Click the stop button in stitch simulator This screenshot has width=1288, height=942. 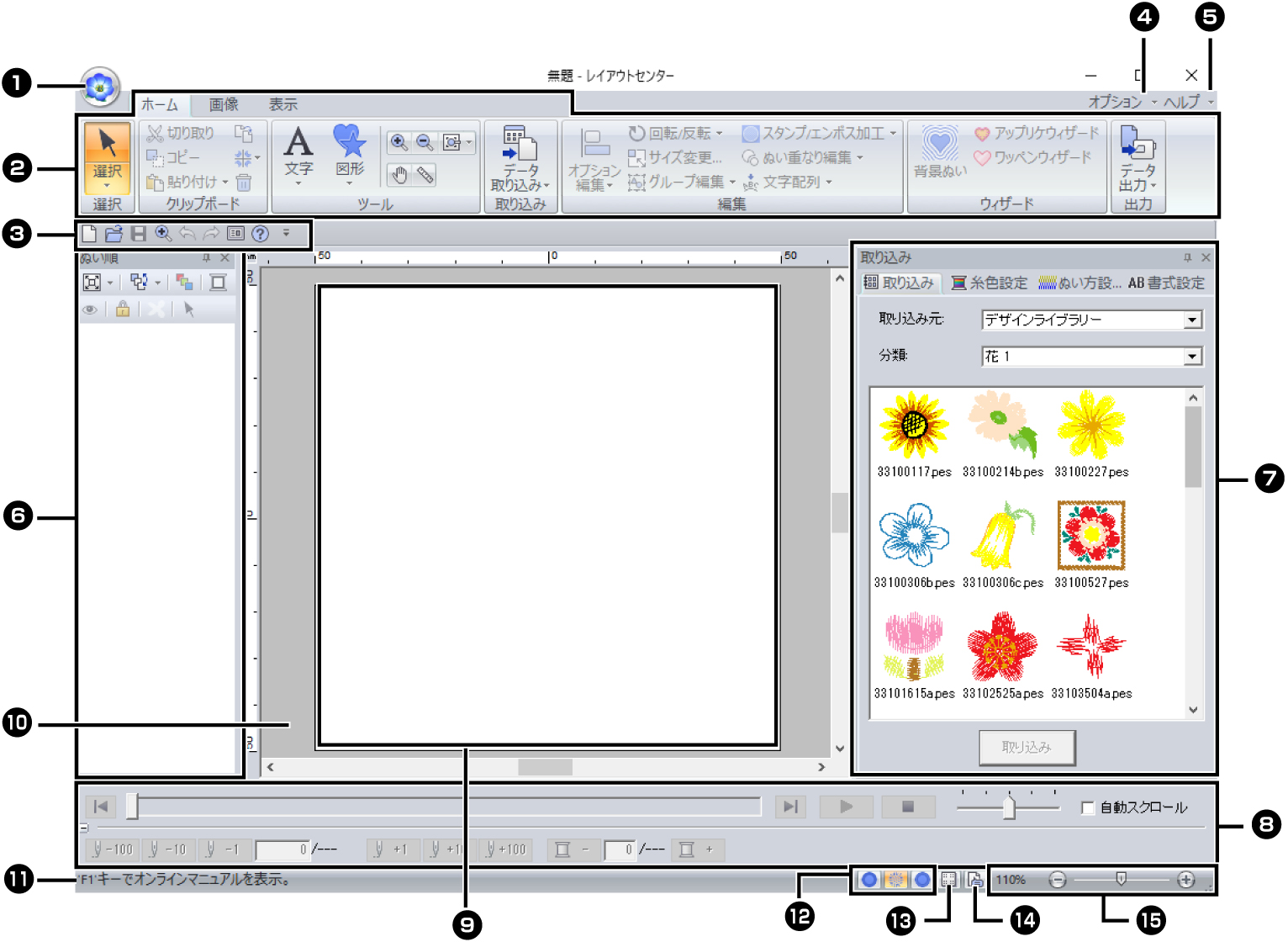908,807
